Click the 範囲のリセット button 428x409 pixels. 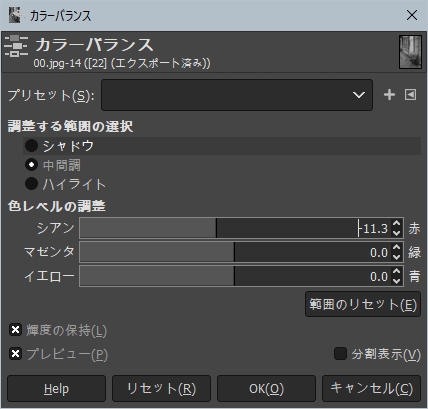pos(363,304)
